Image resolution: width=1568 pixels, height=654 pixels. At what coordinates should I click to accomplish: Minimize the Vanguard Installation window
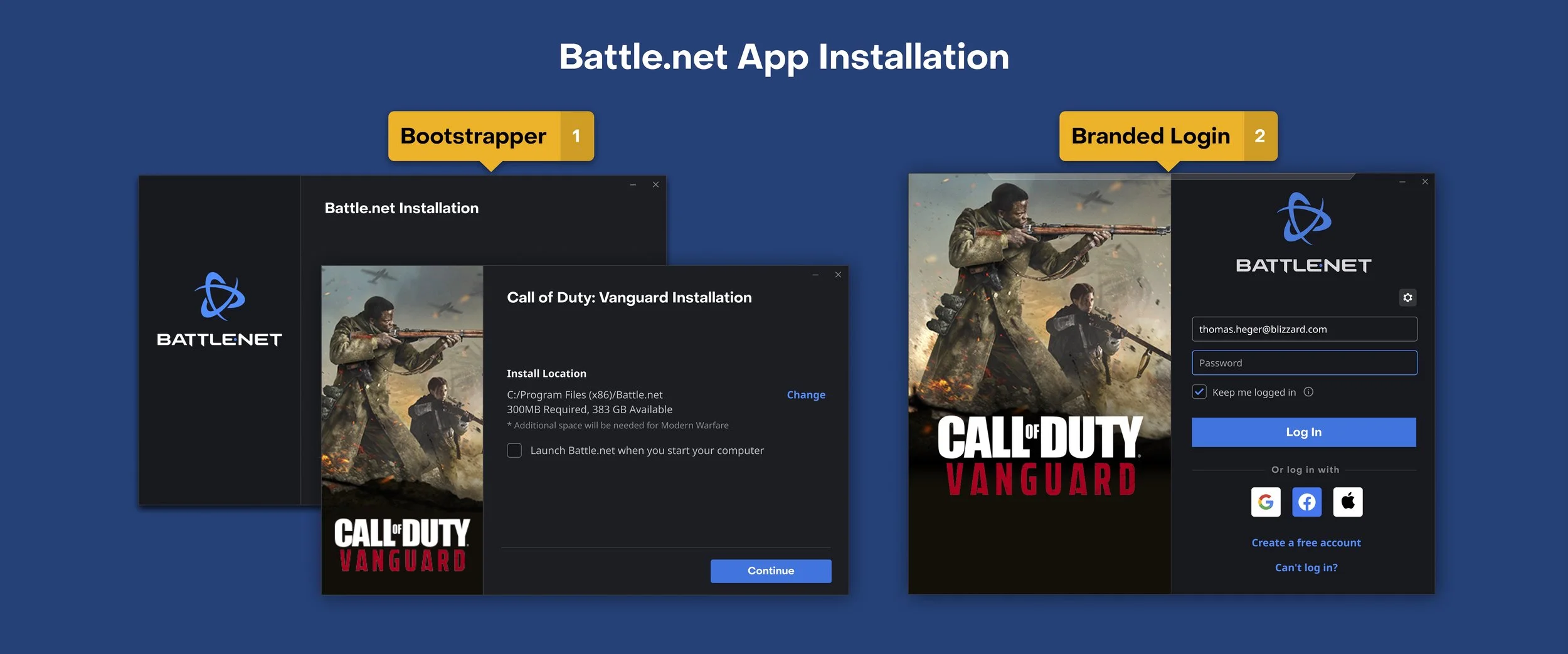(815, 275)
